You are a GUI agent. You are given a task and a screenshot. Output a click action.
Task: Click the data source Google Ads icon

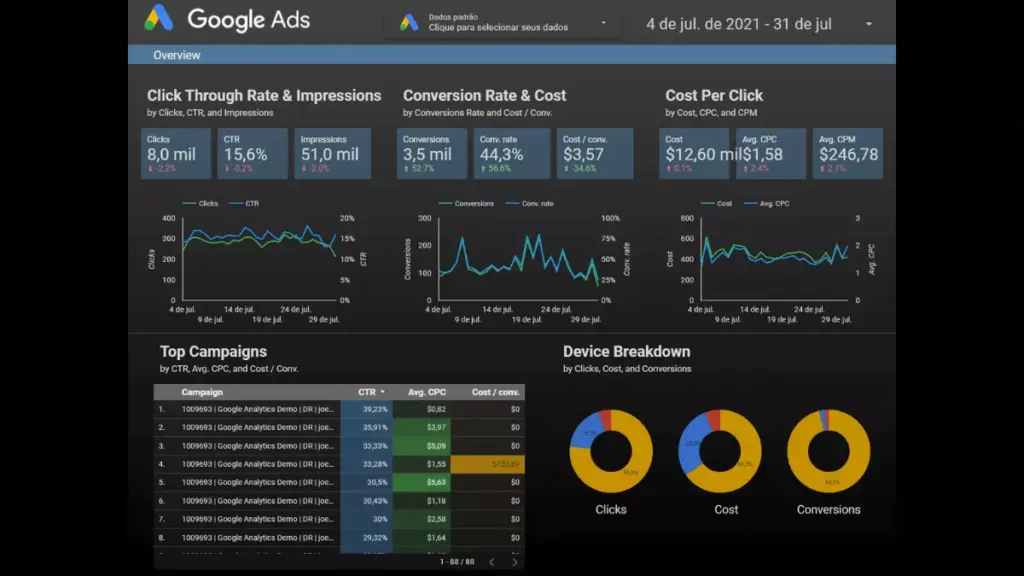coord(409,23)
